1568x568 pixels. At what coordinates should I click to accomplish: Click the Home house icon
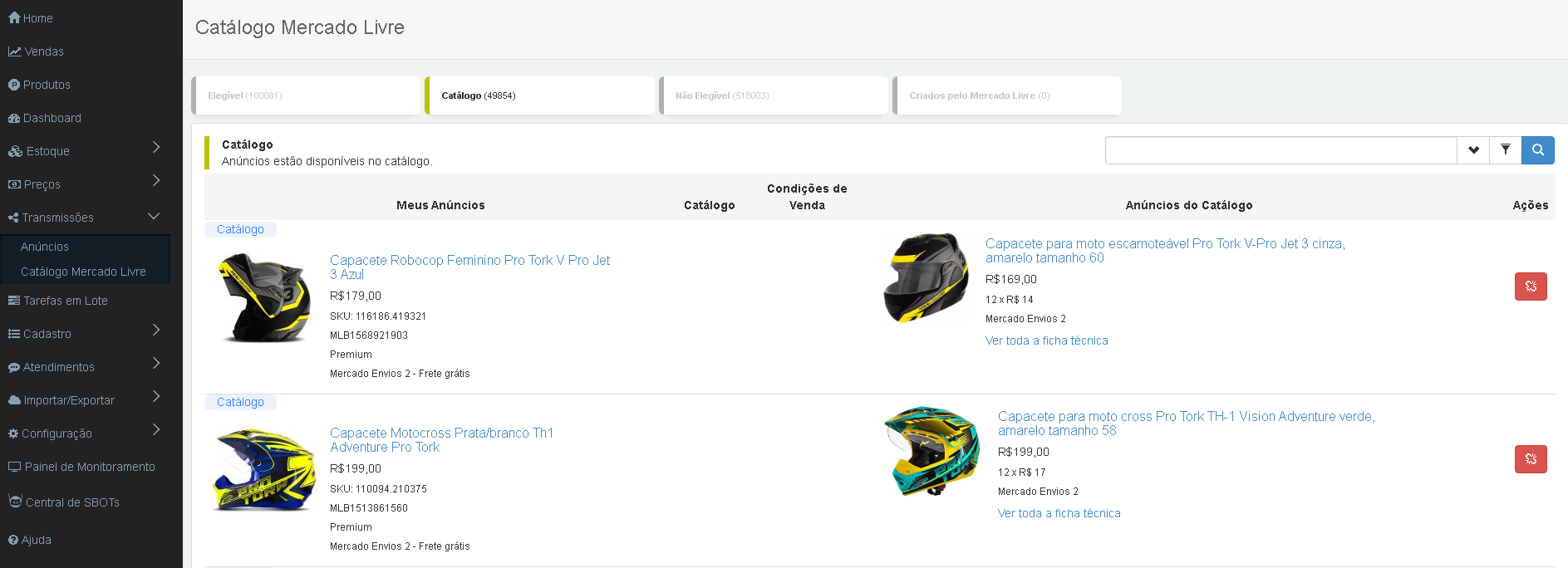click(14, 17)
